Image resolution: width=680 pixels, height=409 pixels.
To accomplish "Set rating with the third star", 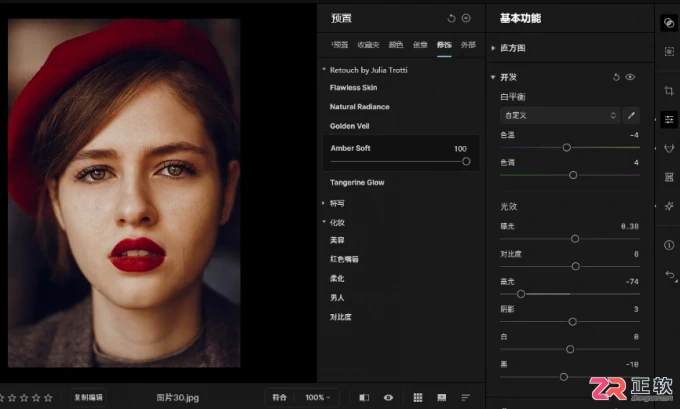I will pos(24,397).
